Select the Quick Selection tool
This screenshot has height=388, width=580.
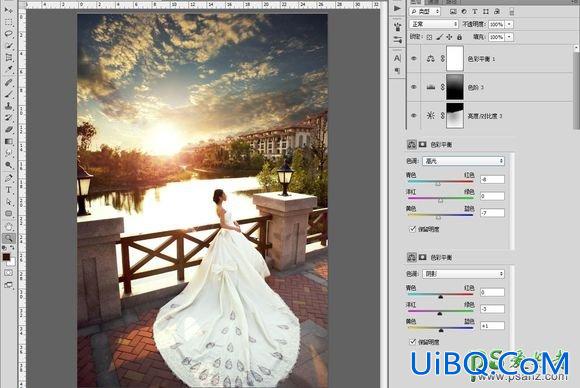(8, 45)
